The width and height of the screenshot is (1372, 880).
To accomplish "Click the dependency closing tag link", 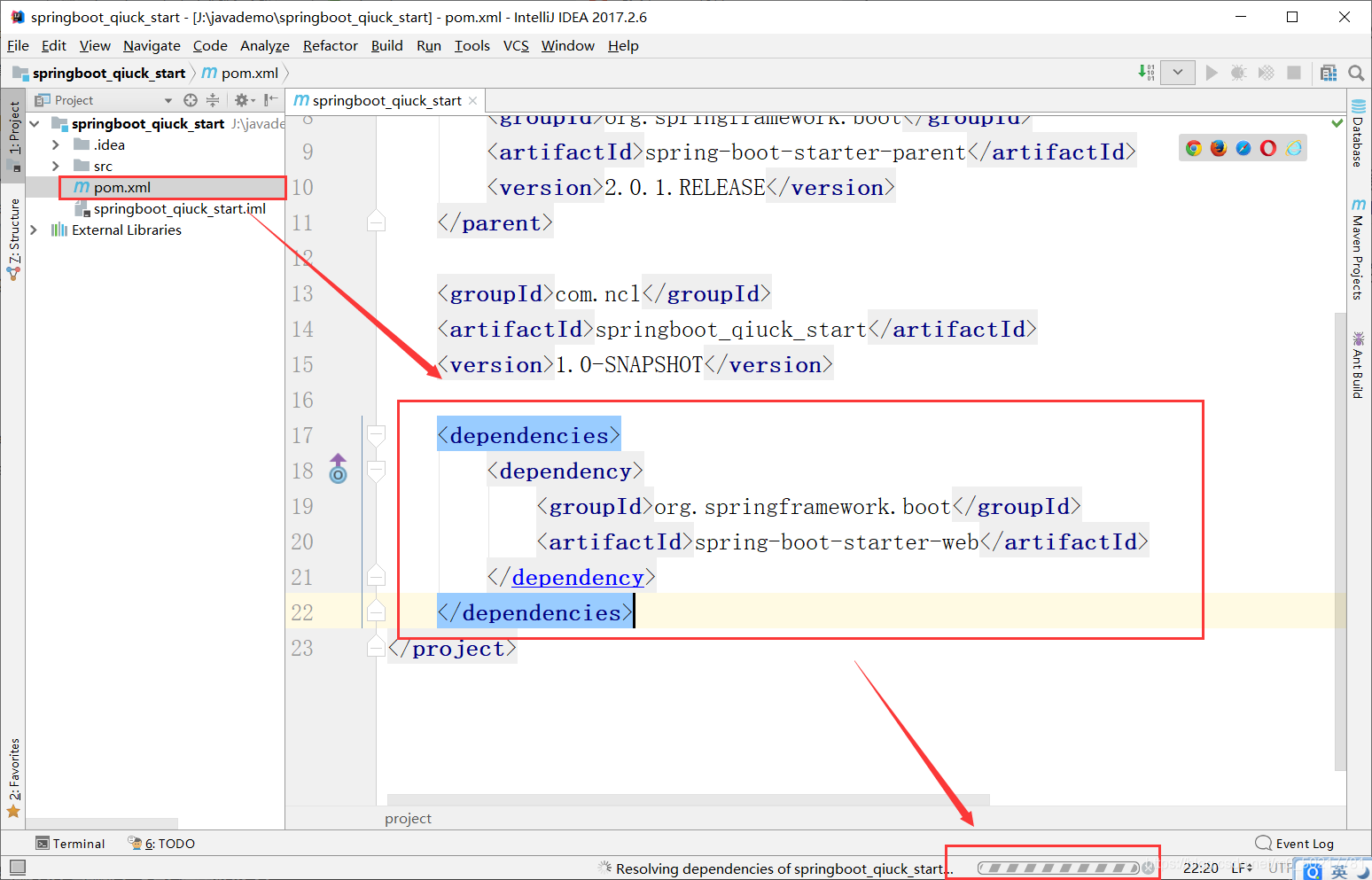I will pyautogui.click(x=577, y=577).
